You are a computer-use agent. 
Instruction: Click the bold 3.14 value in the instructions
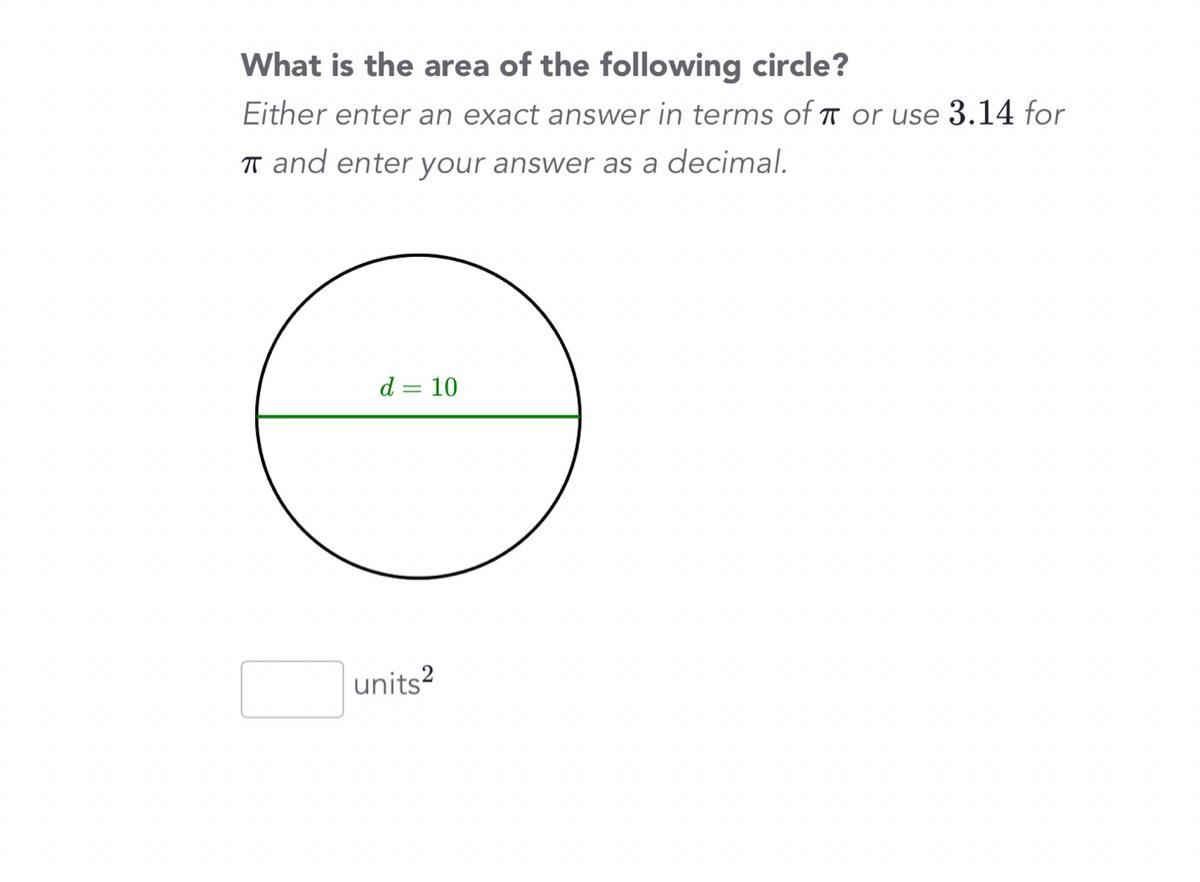(x=980, y=113)
